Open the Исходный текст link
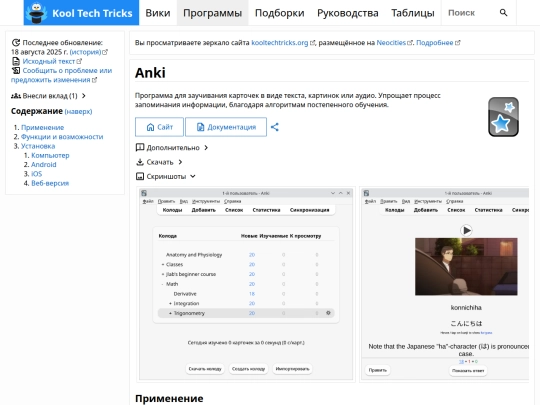 click(52, 61)
